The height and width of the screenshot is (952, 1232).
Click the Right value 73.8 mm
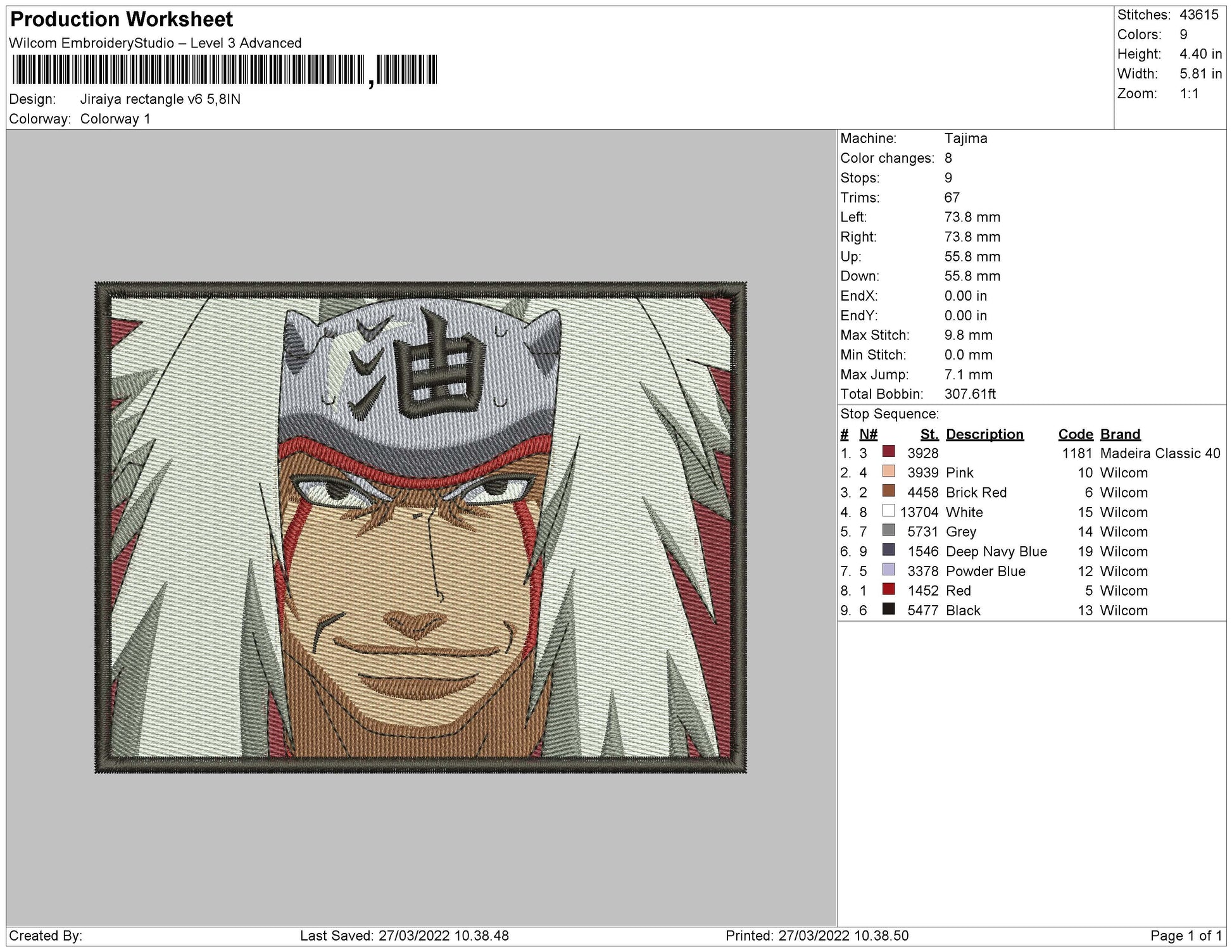[x=972, y=237]
